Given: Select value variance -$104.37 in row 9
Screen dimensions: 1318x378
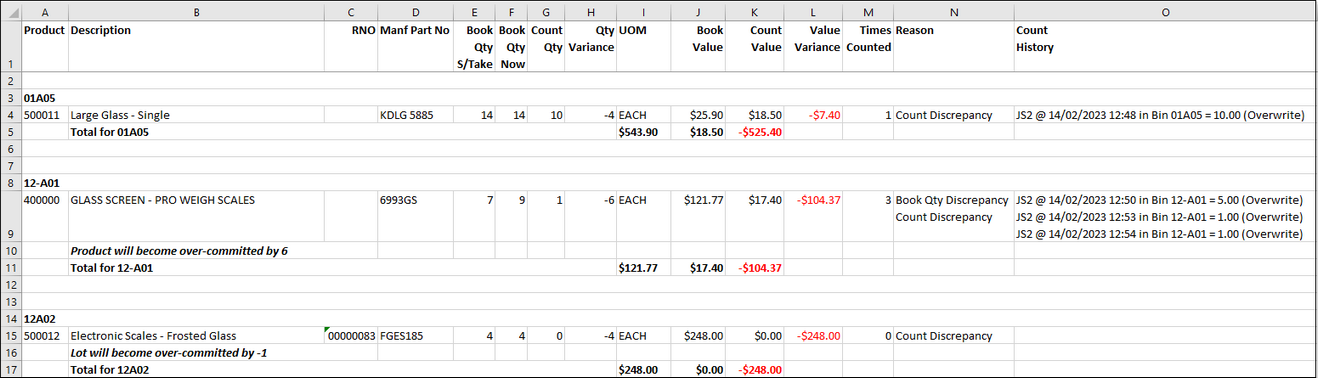Looking at the screenshot, I should 814,217.
